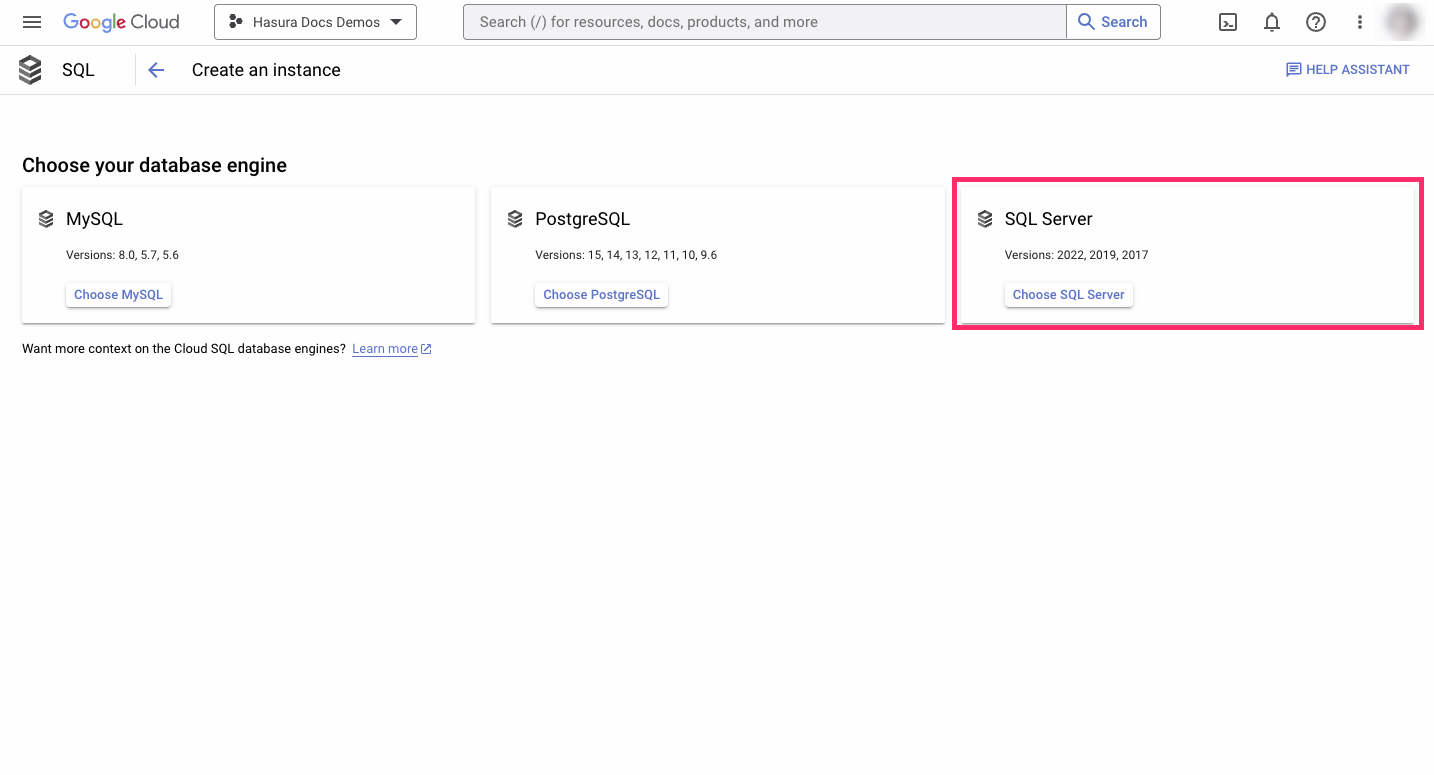Click 'Versions: 8.0, 5.7, 5.6' text
This screenshot has height=775, width=1434.
(122, 255)
